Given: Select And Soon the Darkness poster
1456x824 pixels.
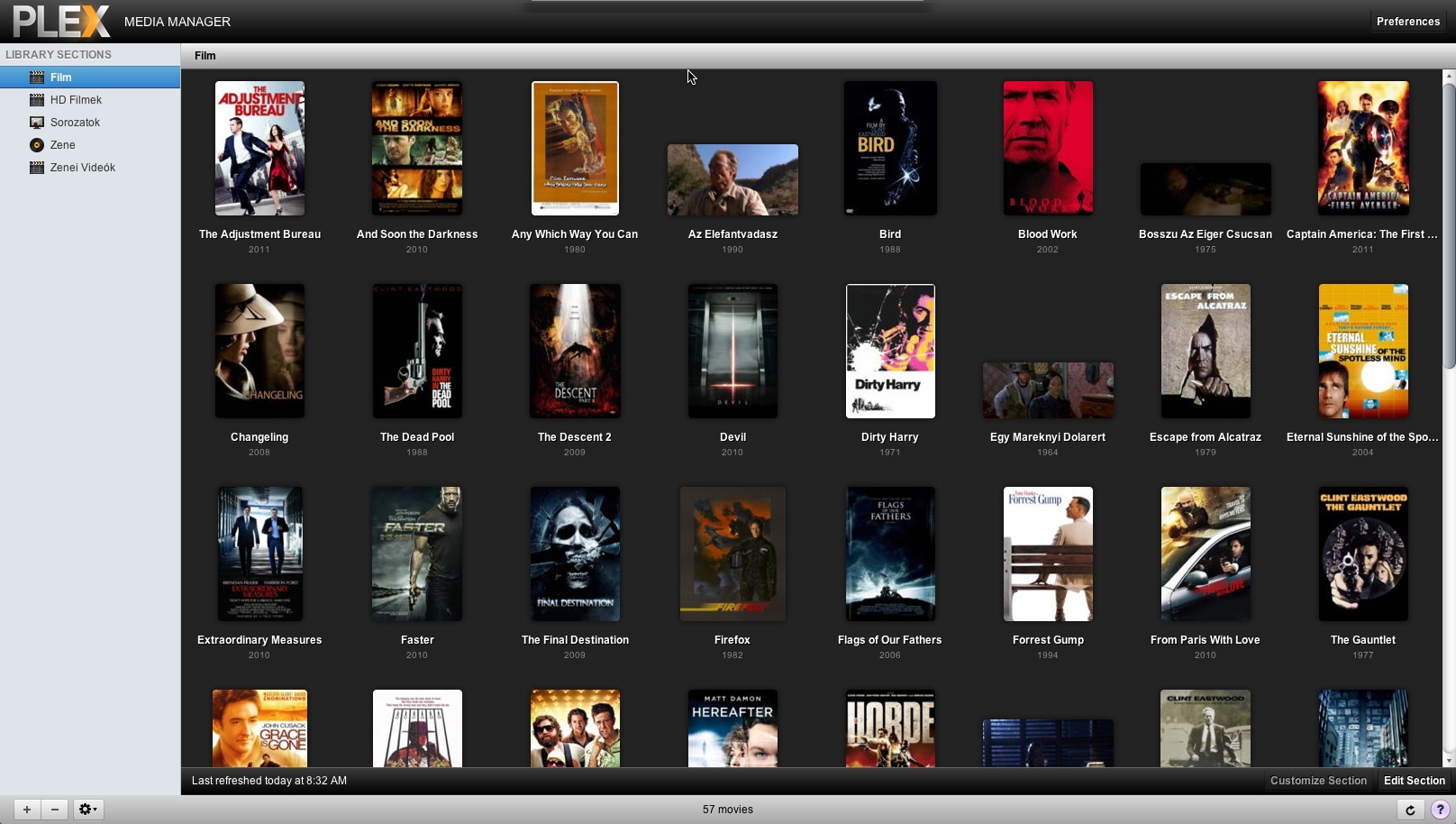Looking at the screenshot, I should [x=417, y=148].
